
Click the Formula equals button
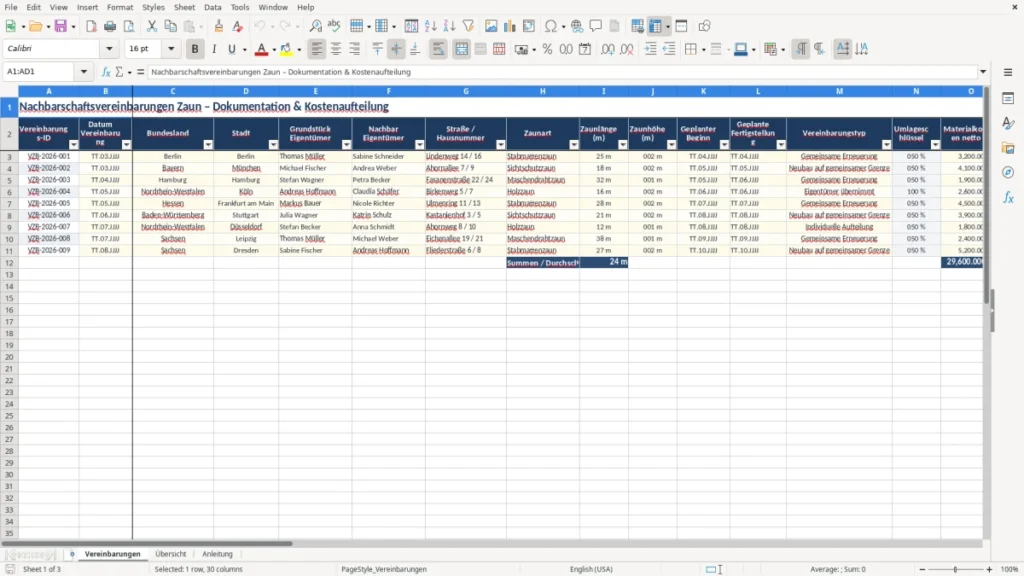click(140, 72)
